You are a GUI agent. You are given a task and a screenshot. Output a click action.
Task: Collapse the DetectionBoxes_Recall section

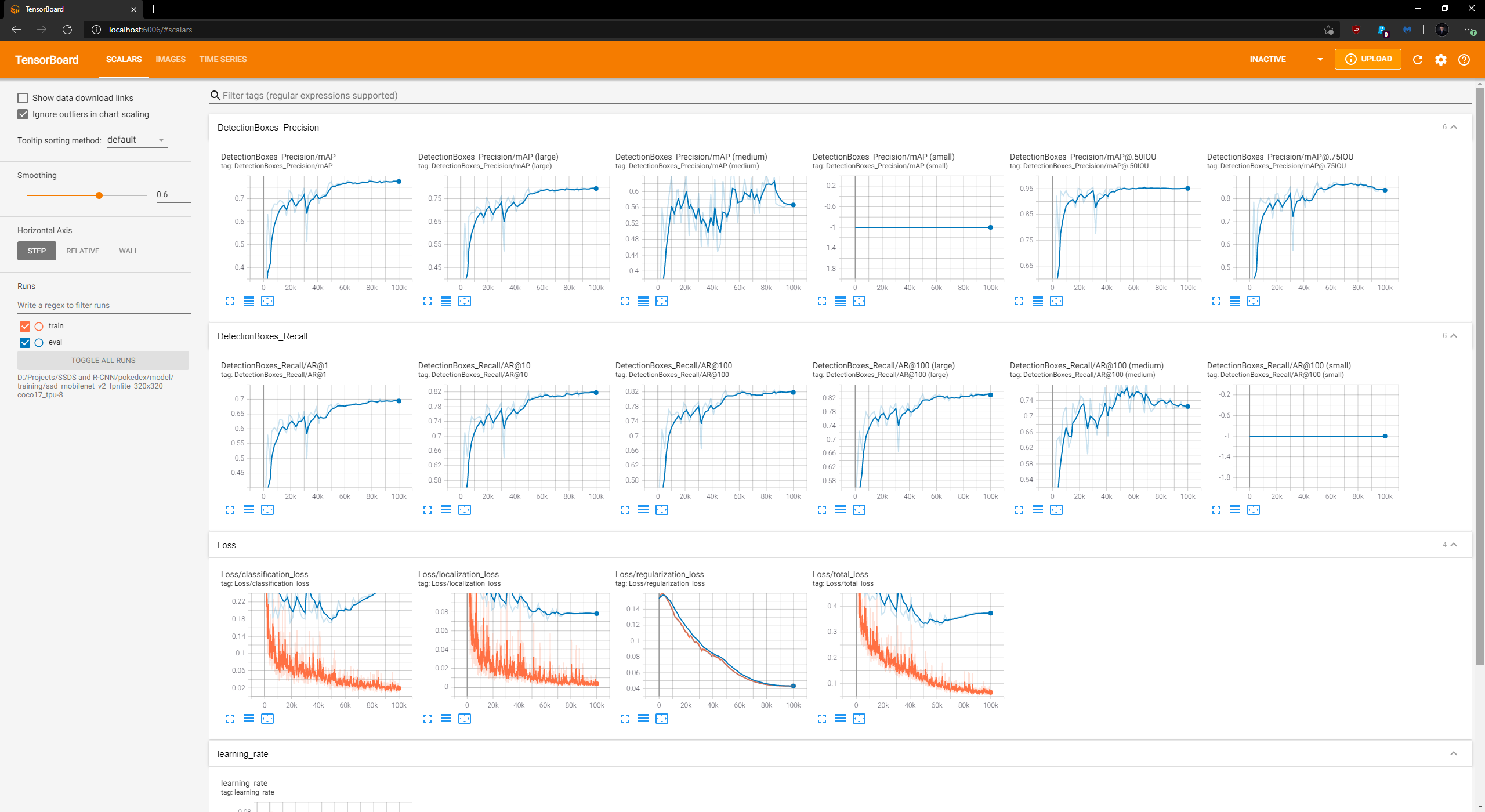1454,336
